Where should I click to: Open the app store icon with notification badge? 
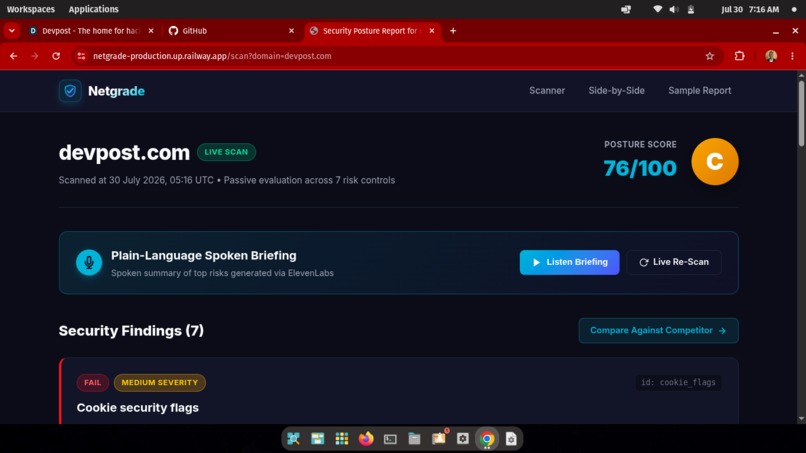438,439
